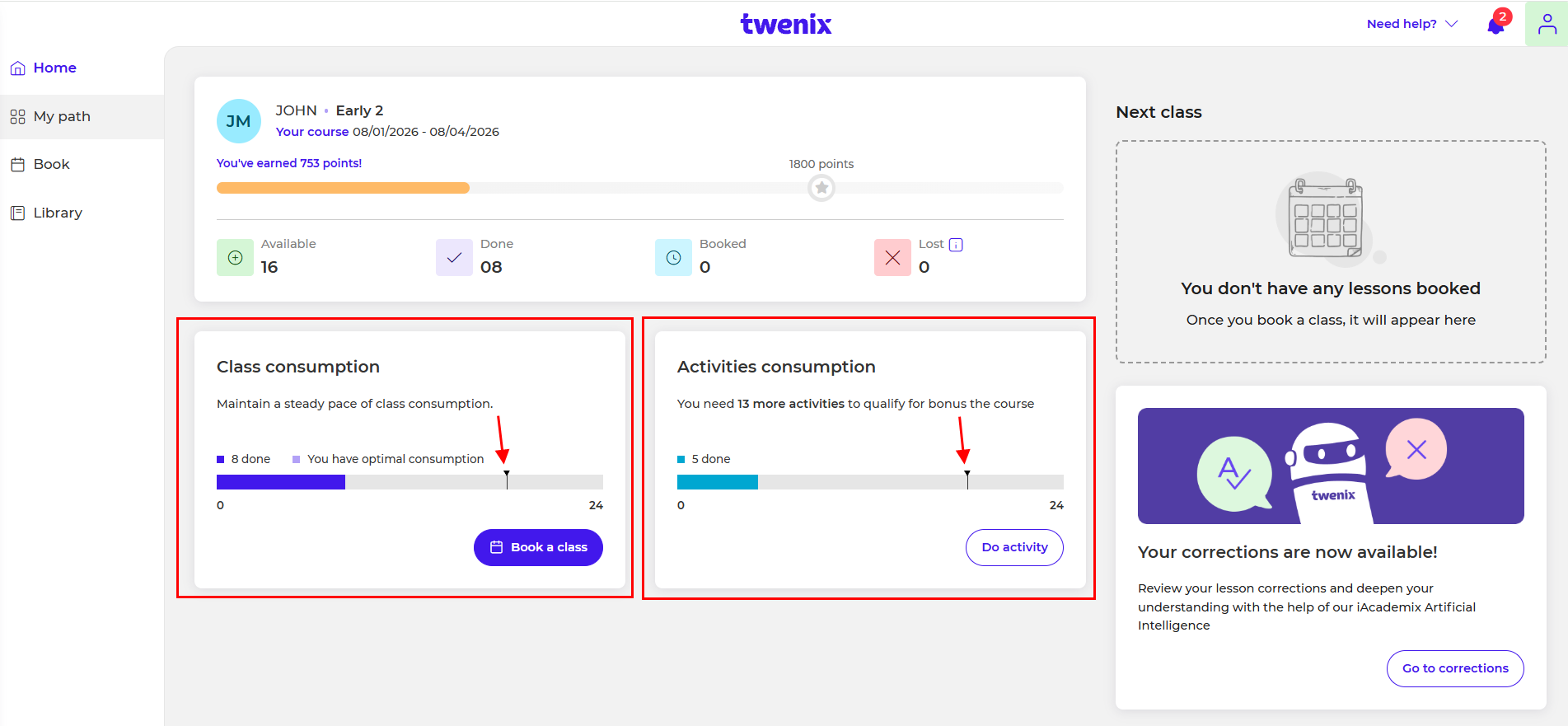Open My path in sidebar
The width and height of the screenshot is (1568, 726).
pyautogui.click(x=62, y=116)
